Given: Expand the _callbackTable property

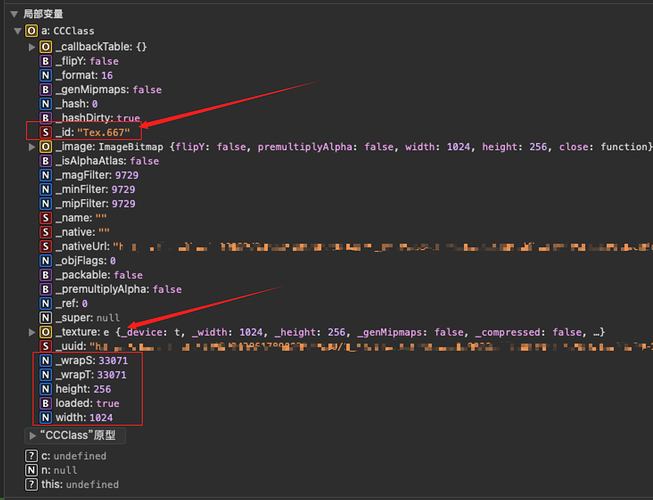Looking at the screenshot, I should [x=31, y=47].
